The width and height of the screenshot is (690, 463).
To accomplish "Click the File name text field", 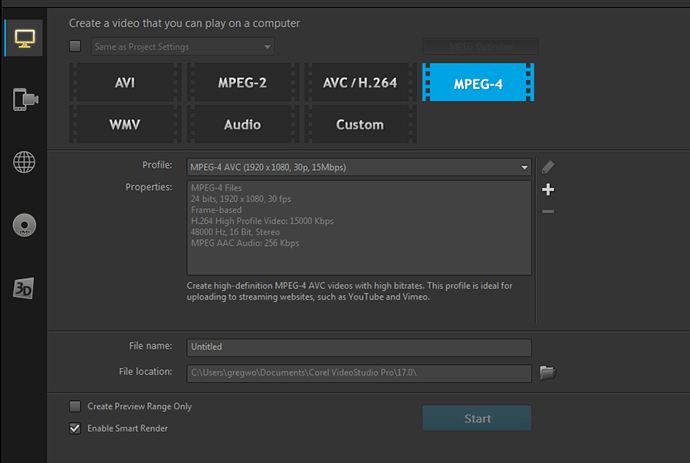I will click(358, 347).
